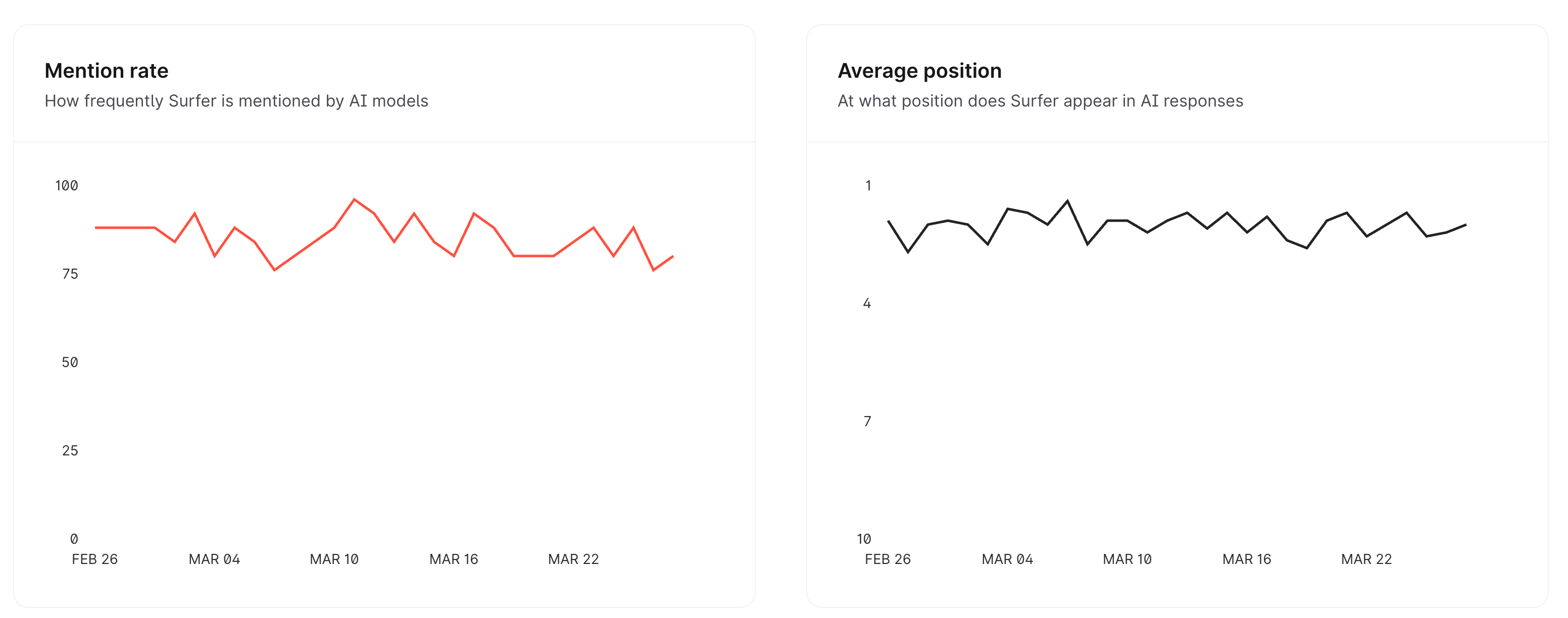Click the highest peak of the red line

click(354, 199)
